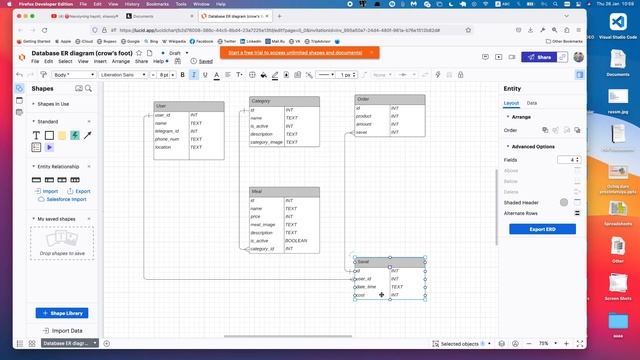
Task: Click the Salesforce Import link
Action: coord(62,200)
